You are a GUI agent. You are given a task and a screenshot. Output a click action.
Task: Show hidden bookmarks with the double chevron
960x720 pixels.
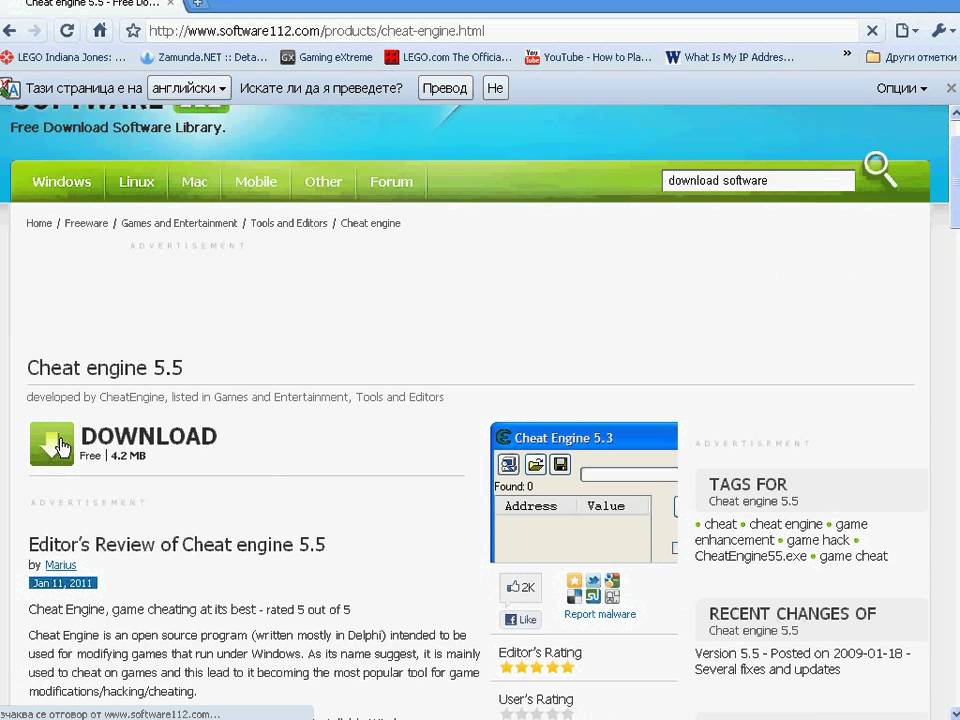[847, 54]
